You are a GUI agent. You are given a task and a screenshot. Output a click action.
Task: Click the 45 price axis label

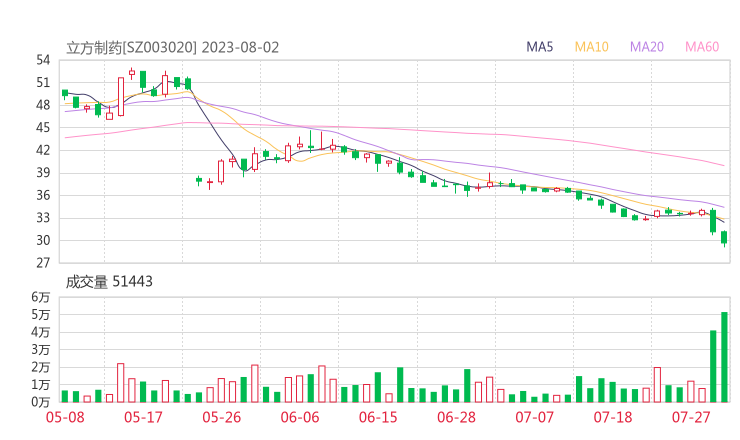click(x=43, y=127)
